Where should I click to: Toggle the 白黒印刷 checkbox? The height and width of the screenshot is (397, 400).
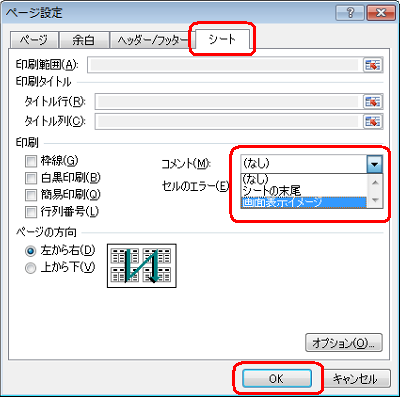pos(31,178)
